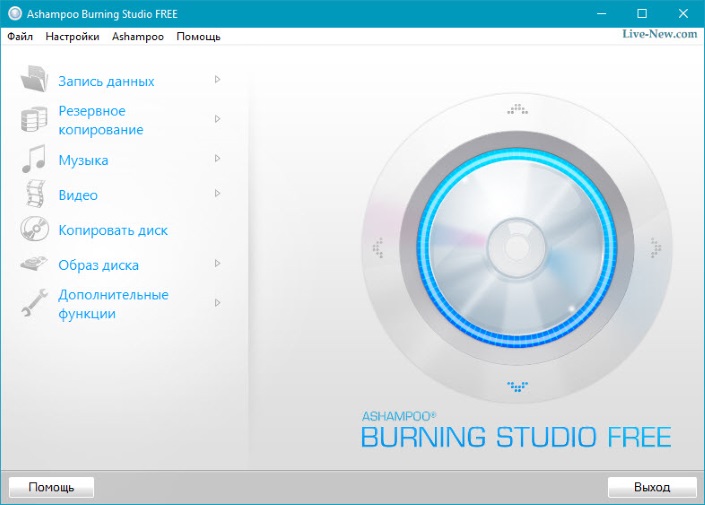Expand the Резервное копирование submenu arrow
Viewport: 705px width, 505px height.
coord(217,119)
